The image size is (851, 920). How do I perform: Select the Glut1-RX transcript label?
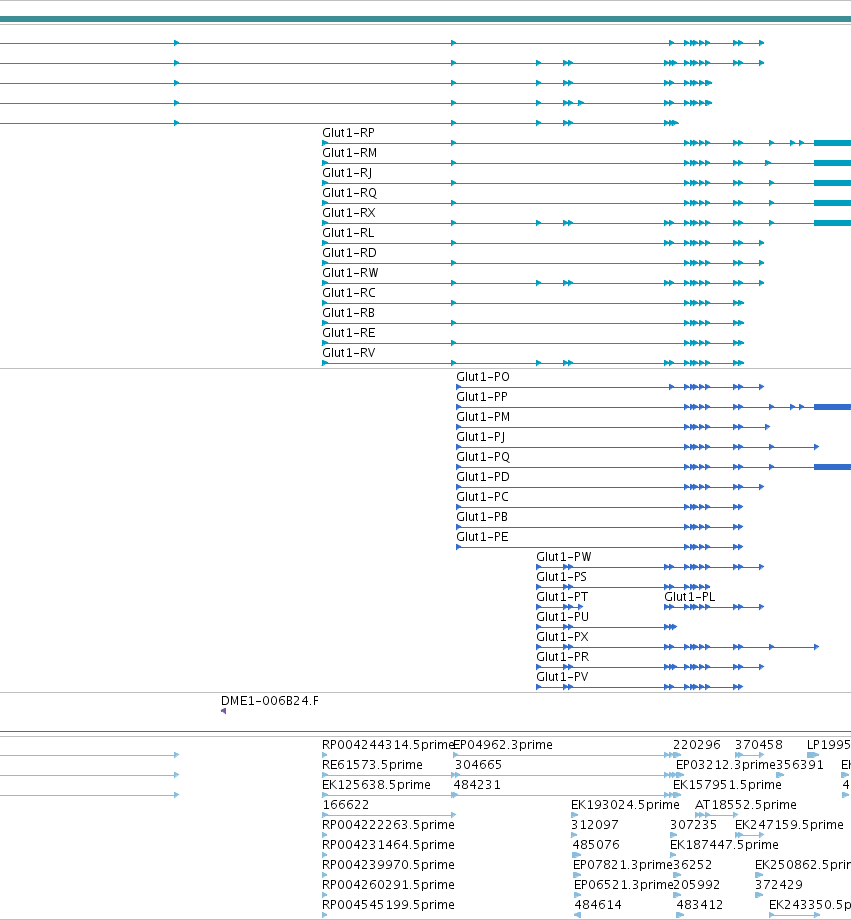(349, 213)
